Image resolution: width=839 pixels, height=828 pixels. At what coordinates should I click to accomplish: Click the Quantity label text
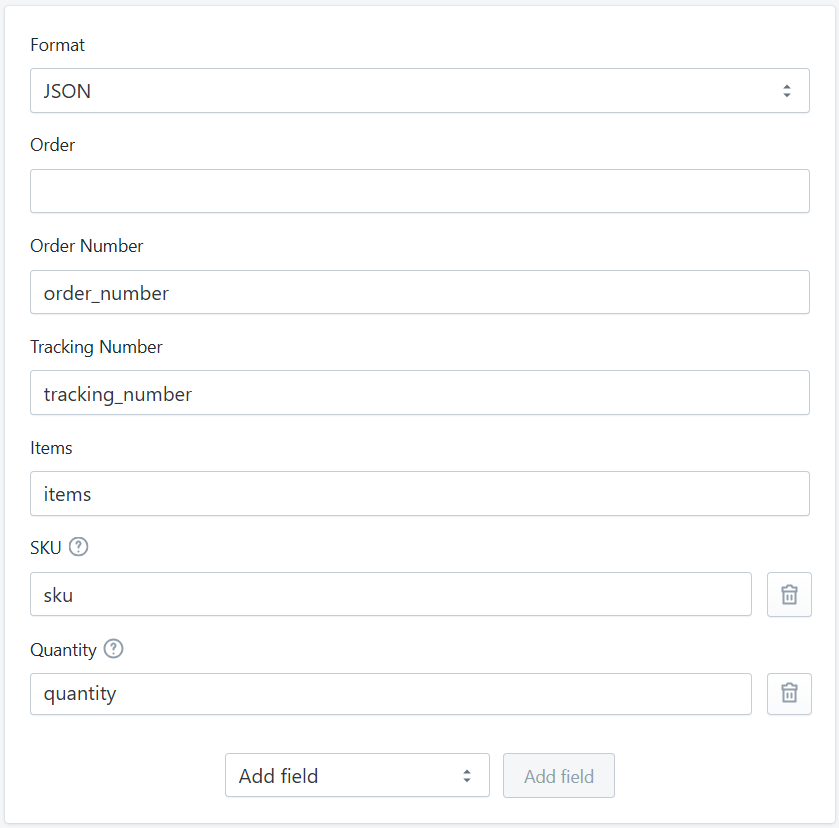click(63, 650)
